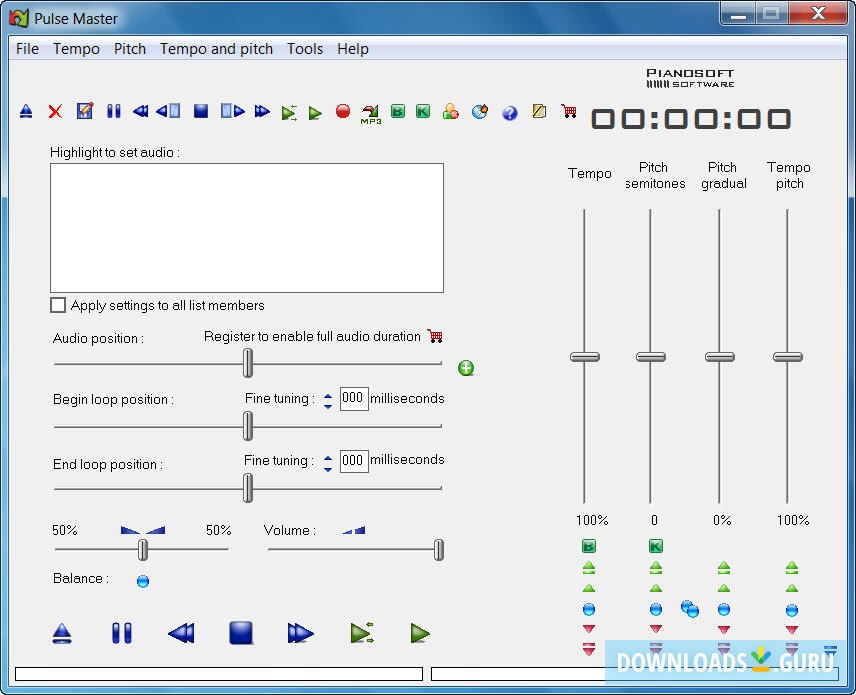Viewport: 856px width, 695px height.
Task: Click Tempo large step-up green arrow
Action: pyautogui.click(x=588, y=568)
